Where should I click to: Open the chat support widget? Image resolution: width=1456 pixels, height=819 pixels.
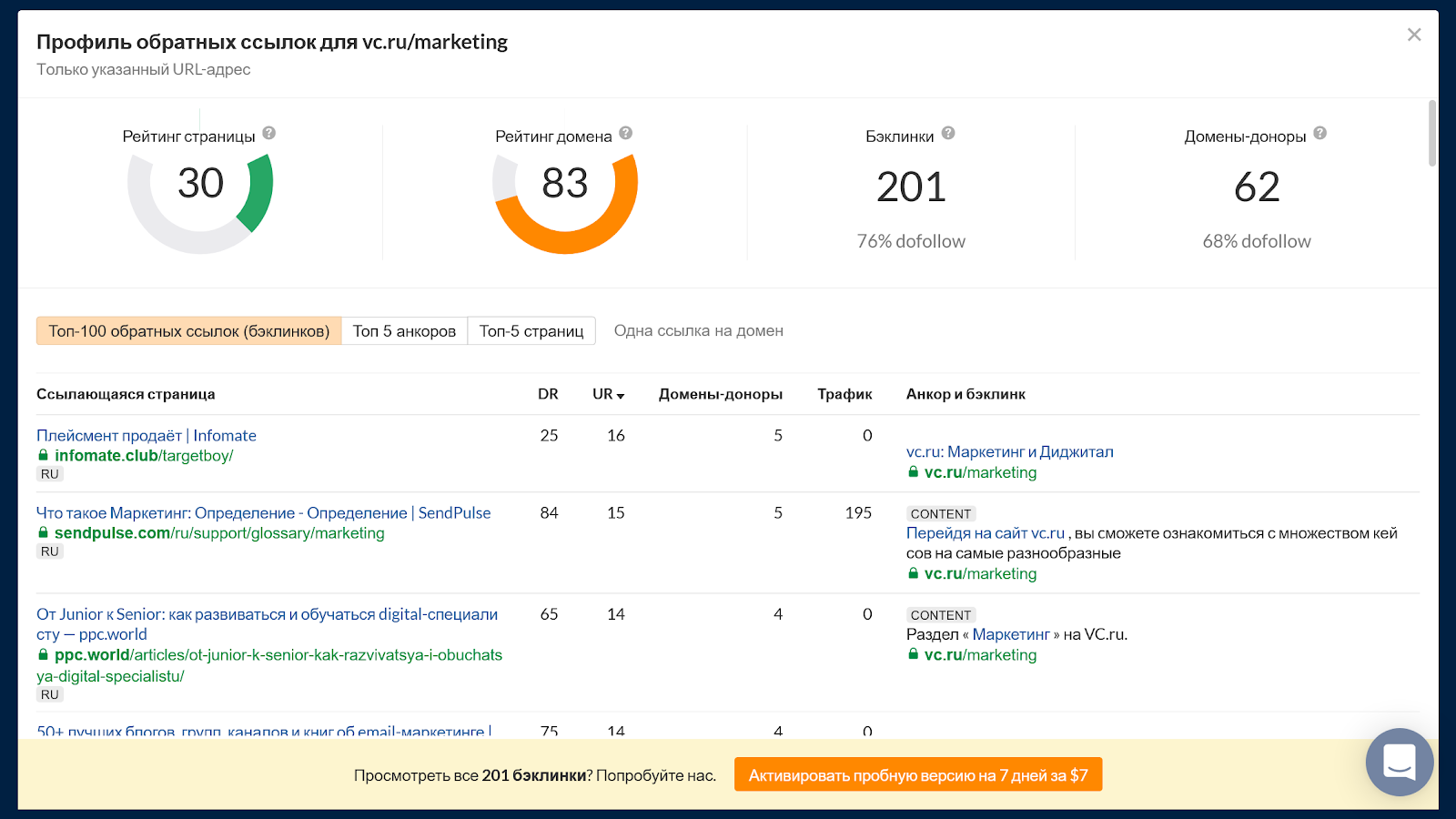(x=1400, y=762)
